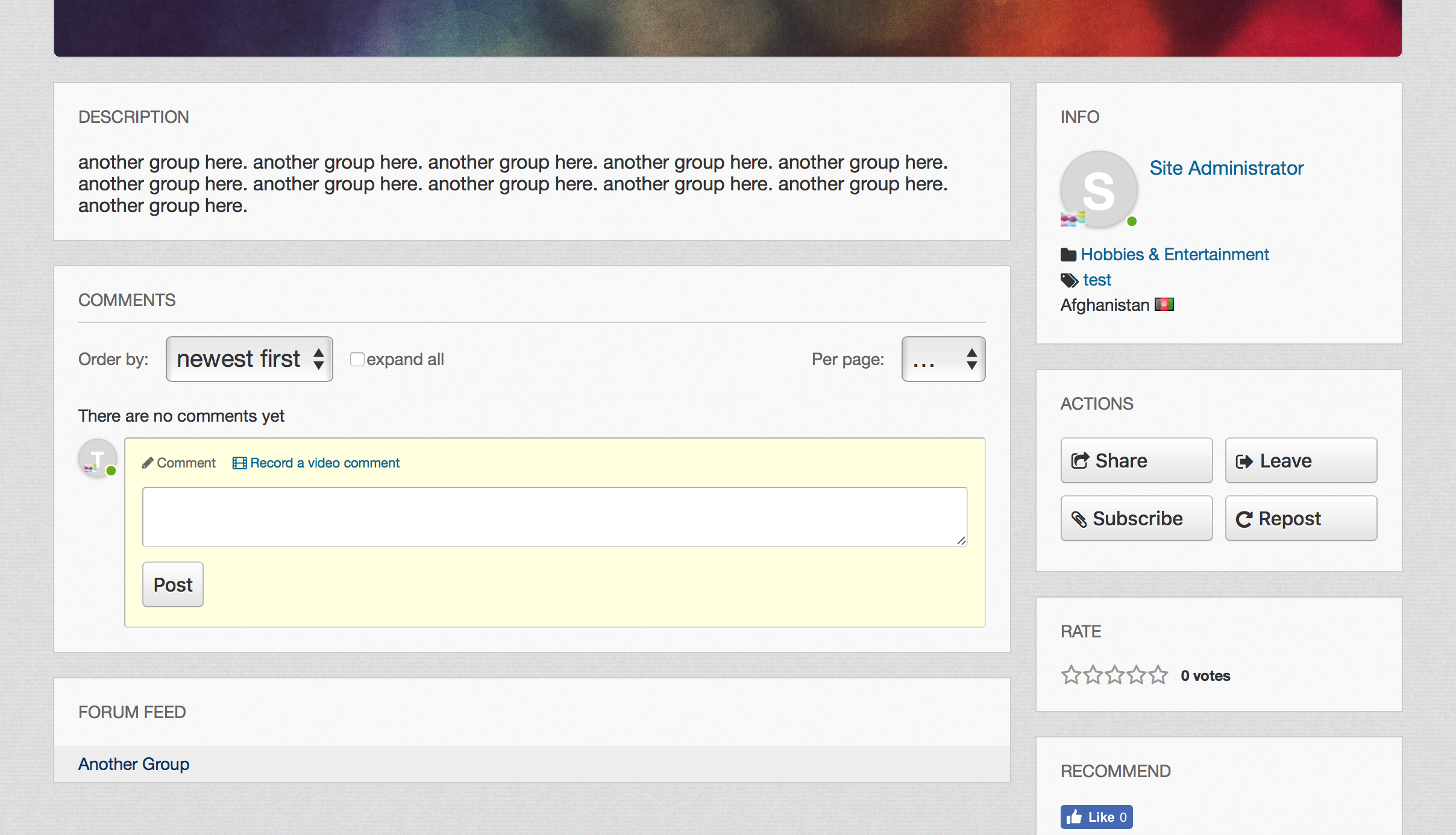Rate the group five stars
This screenshot has height=835, width=1456.
click(x=1158, y=675)
